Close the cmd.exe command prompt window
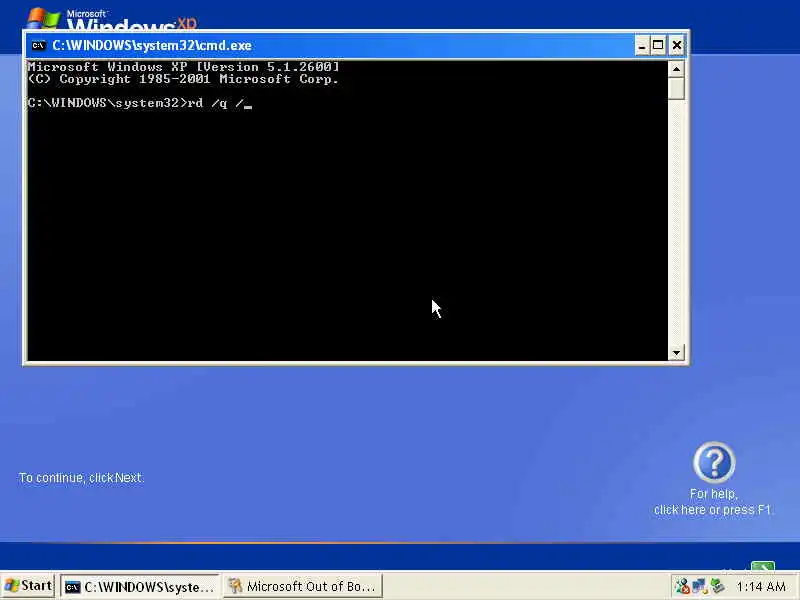This screenshot has width=800, height=600. tap(677, 45)
